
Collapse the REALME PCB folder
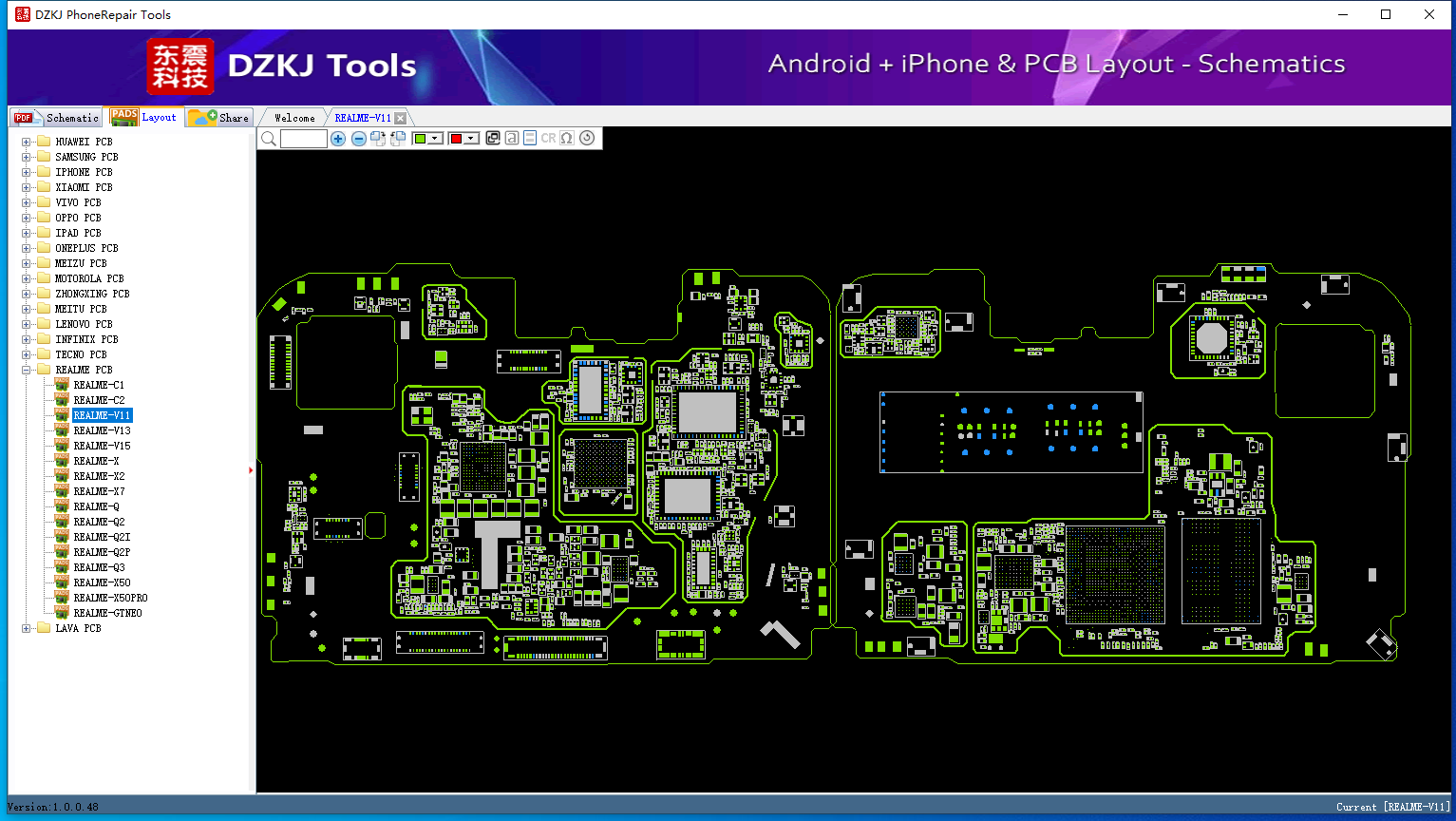coord(27,370)
